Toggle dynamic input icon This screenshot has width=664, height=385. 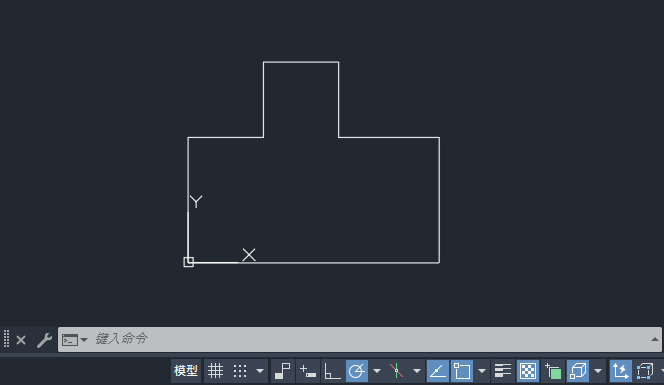308,371
